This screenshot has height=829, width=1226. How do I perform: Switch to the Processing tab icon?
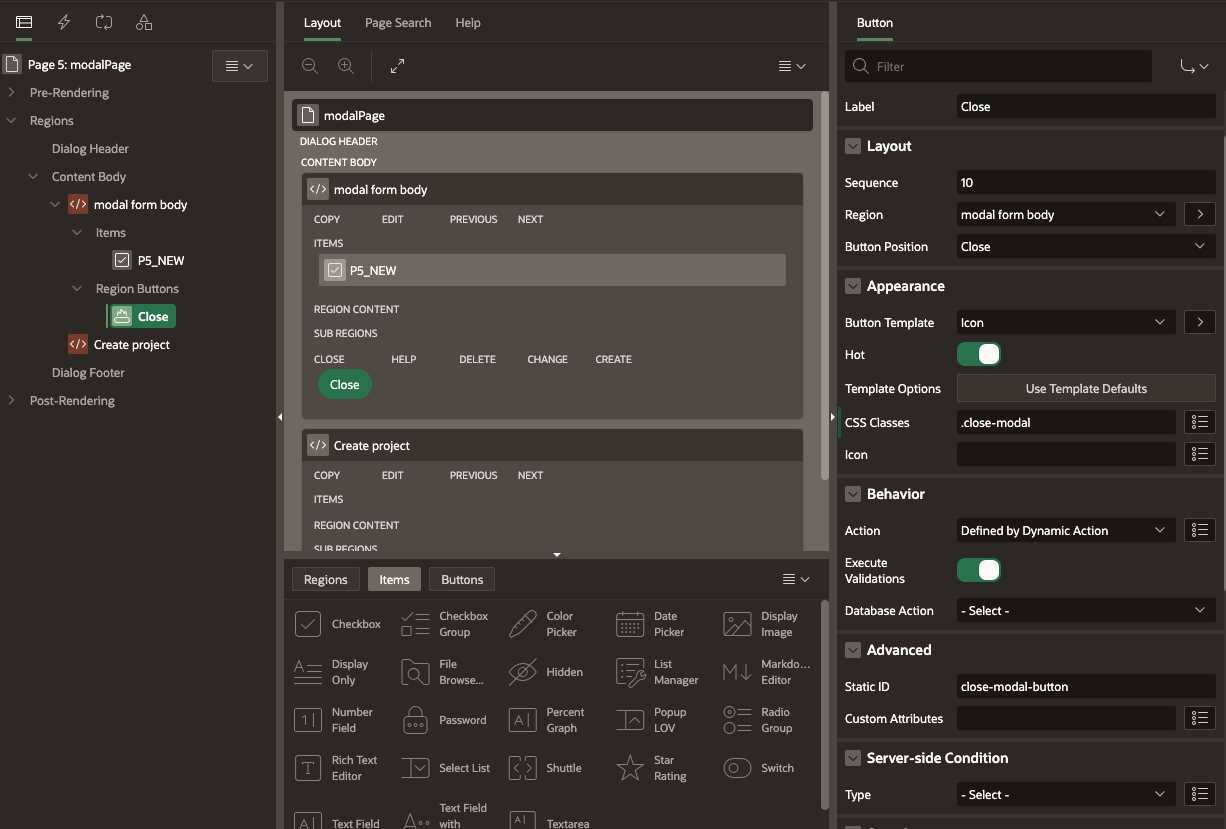tap(104, 22)
